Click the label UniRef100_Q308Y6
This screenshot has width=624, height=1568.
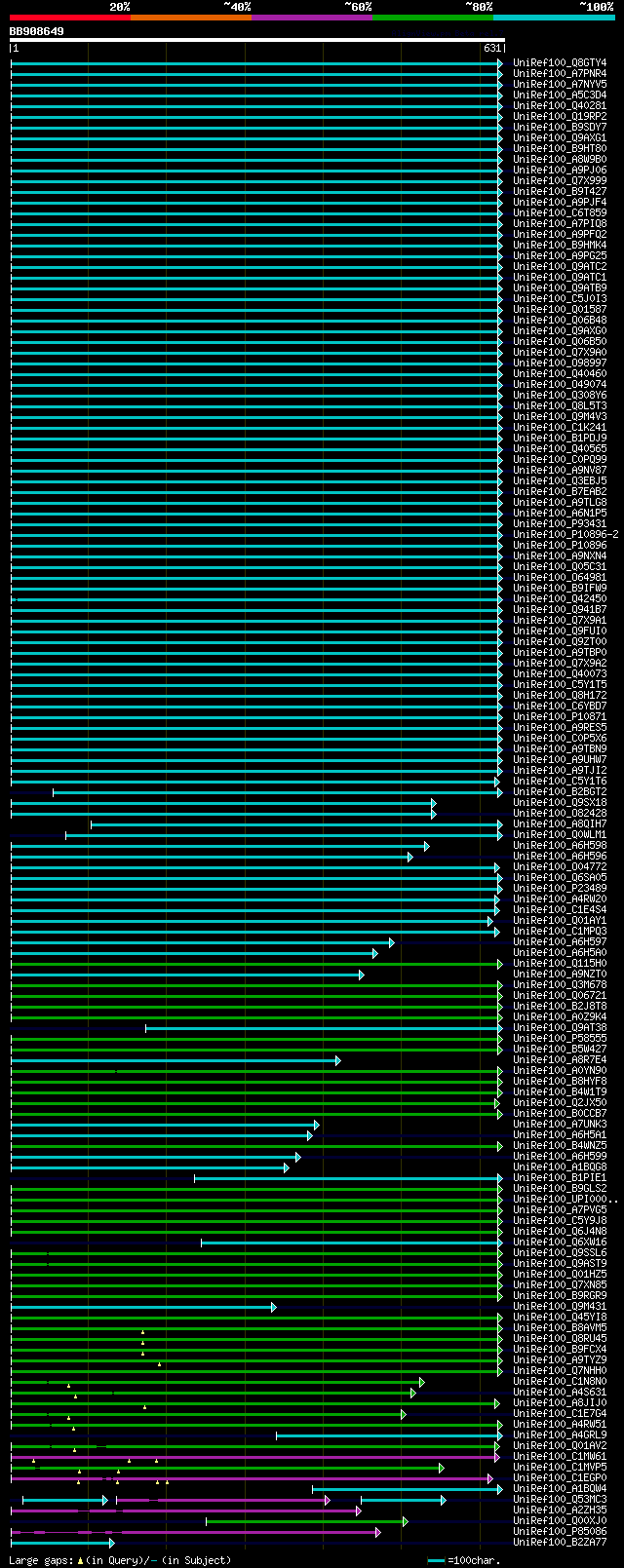560,396
